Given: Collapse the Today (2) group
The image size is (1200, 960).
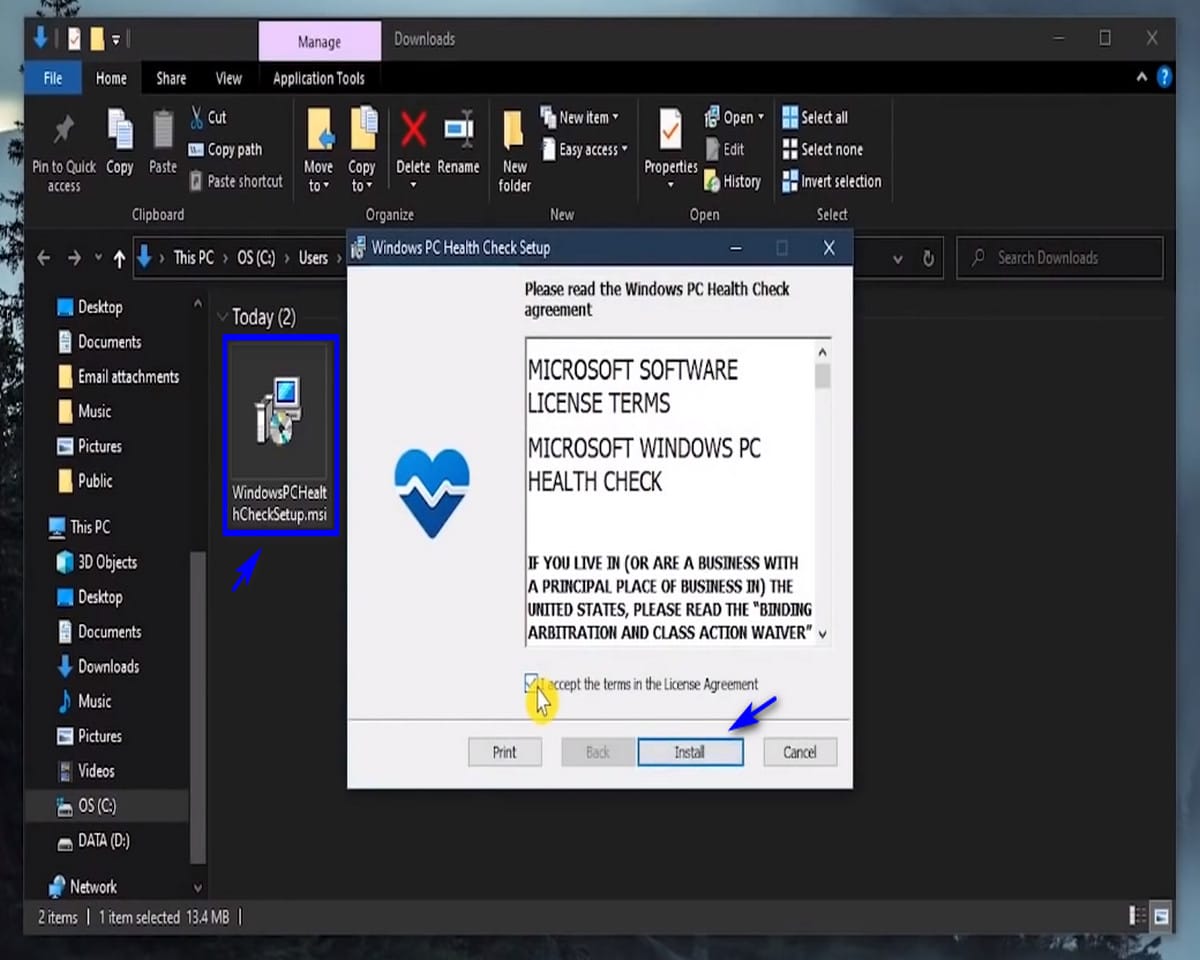Looking at the screenshot, I should (x=221, y=317).
